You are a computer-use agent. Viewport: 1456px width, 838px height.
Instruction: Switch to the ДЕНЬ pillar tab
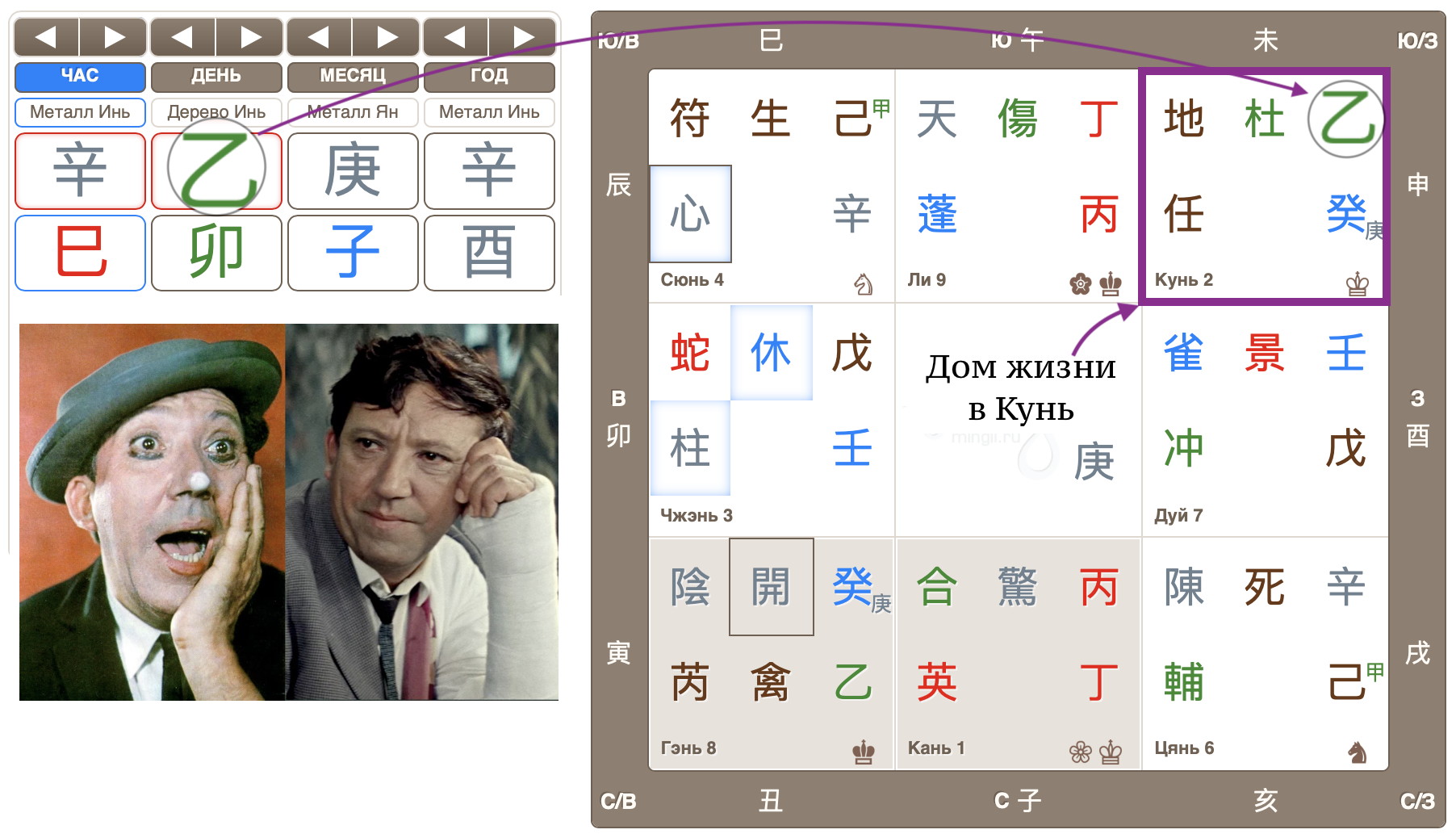[x=216, y=76]
